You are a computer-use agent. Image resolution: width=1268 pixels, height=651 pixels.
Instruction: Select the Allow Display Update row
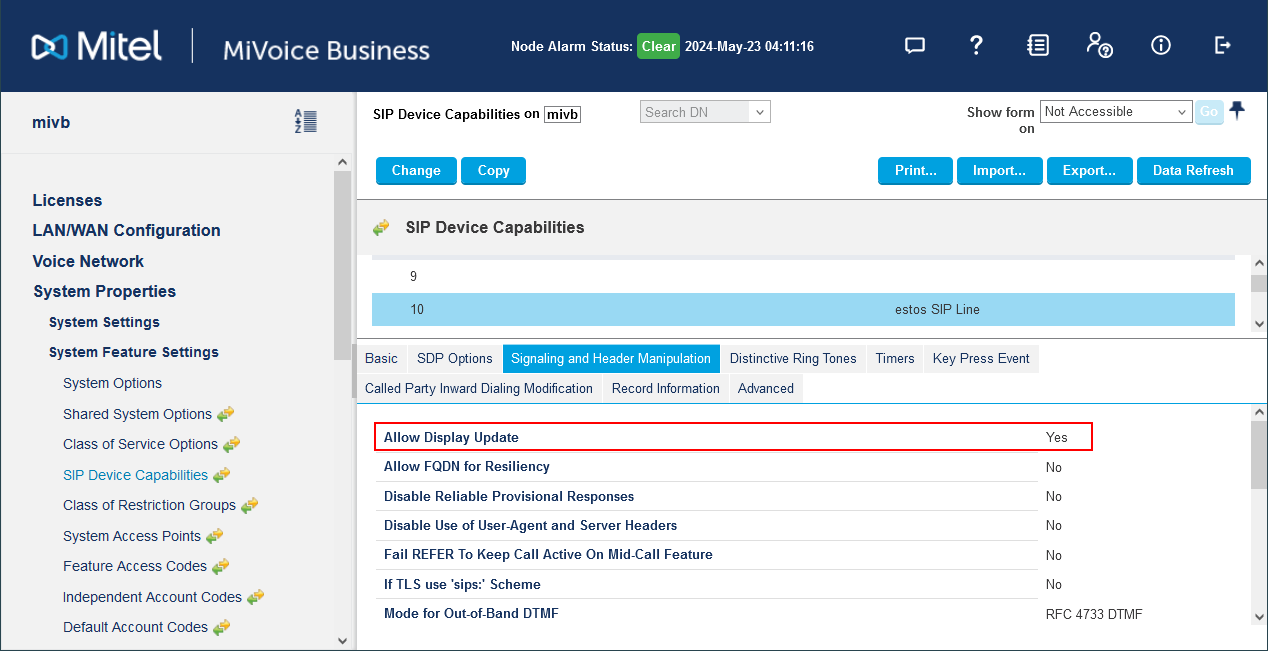tap(732, 437)
